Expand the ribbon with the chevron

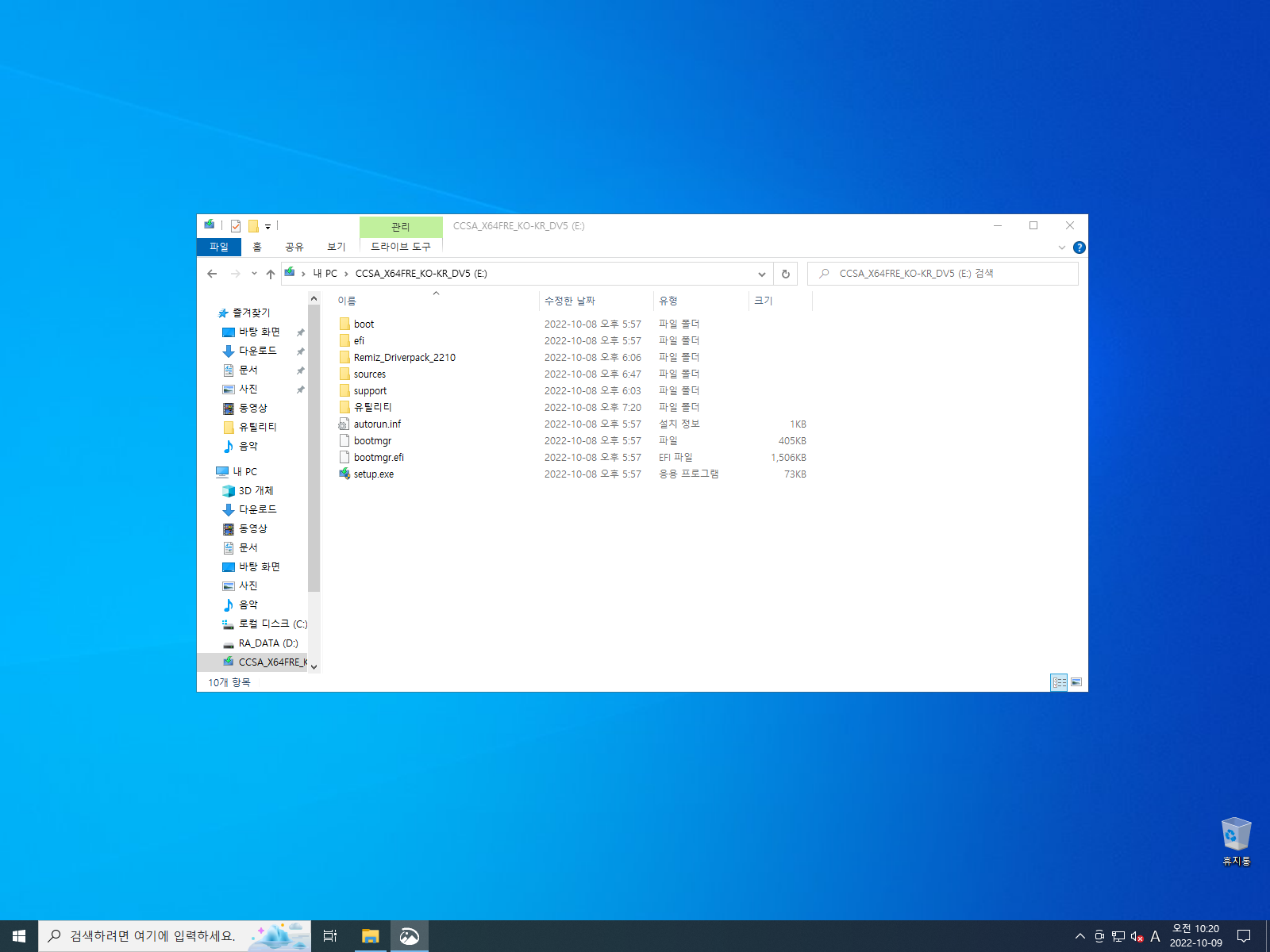[x=1062, y=248]
